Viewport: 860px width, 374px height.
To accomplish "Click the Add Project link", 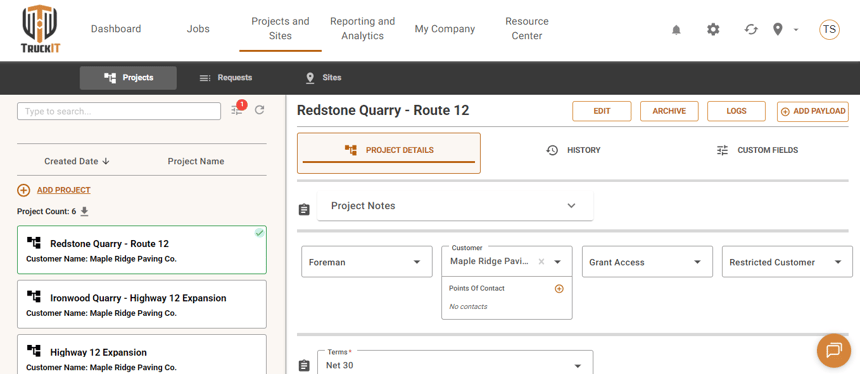I will 64,190.
